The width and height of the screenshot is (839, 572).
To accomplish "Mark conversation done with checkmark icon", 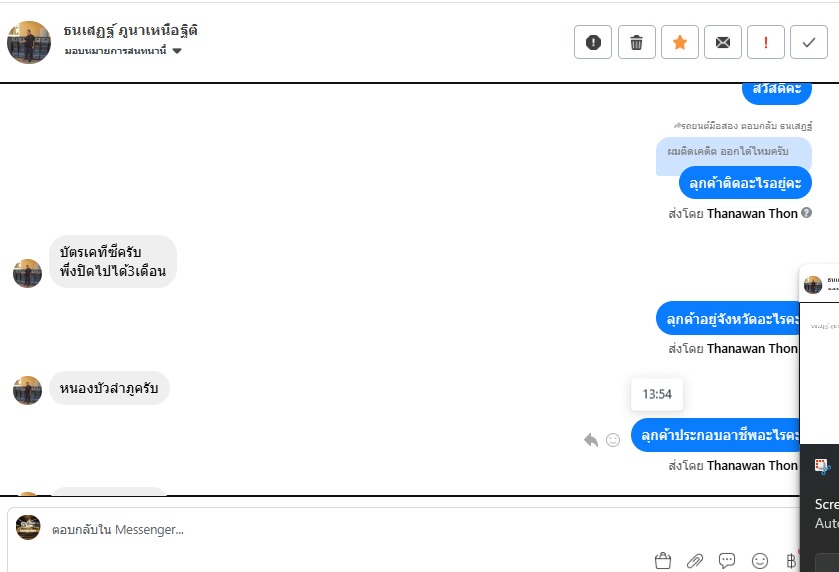I will (x=809, y=42).
